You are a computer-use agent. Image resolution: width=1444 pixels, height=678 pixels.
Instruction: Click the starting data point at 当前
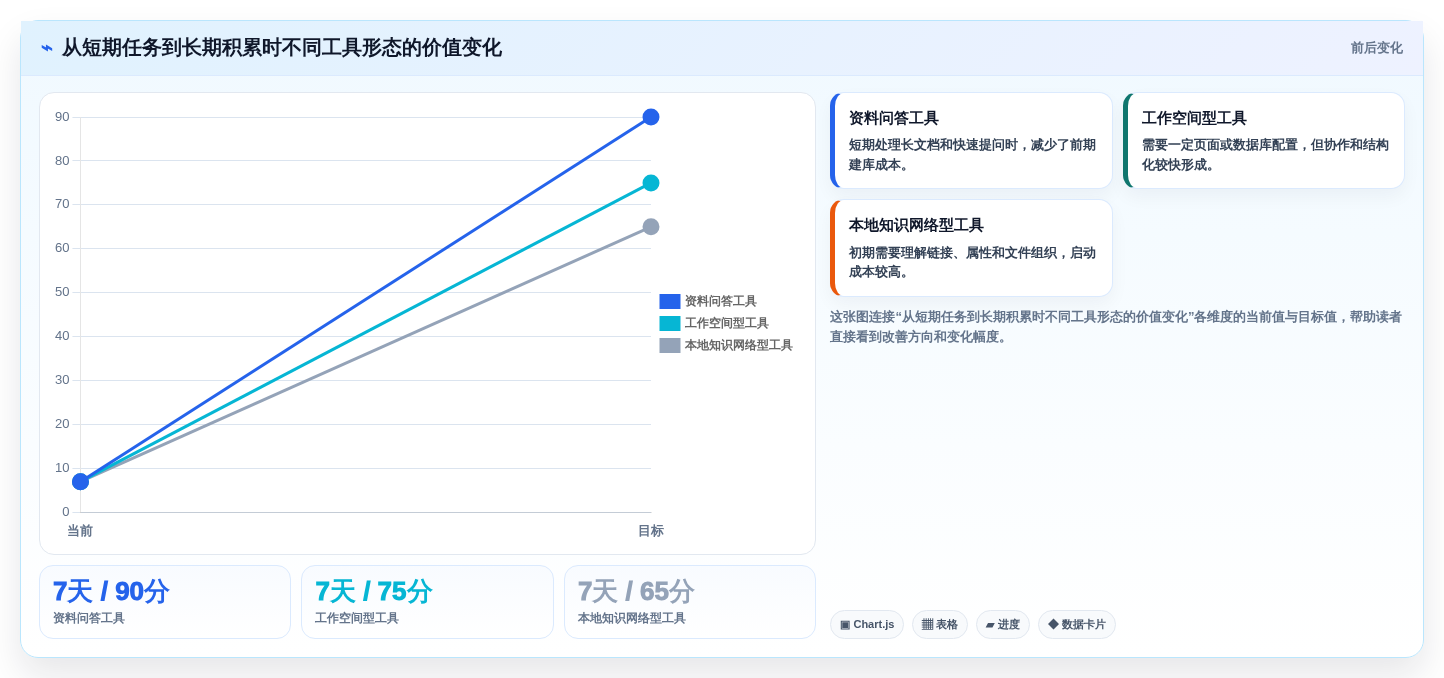pos(81,482)
